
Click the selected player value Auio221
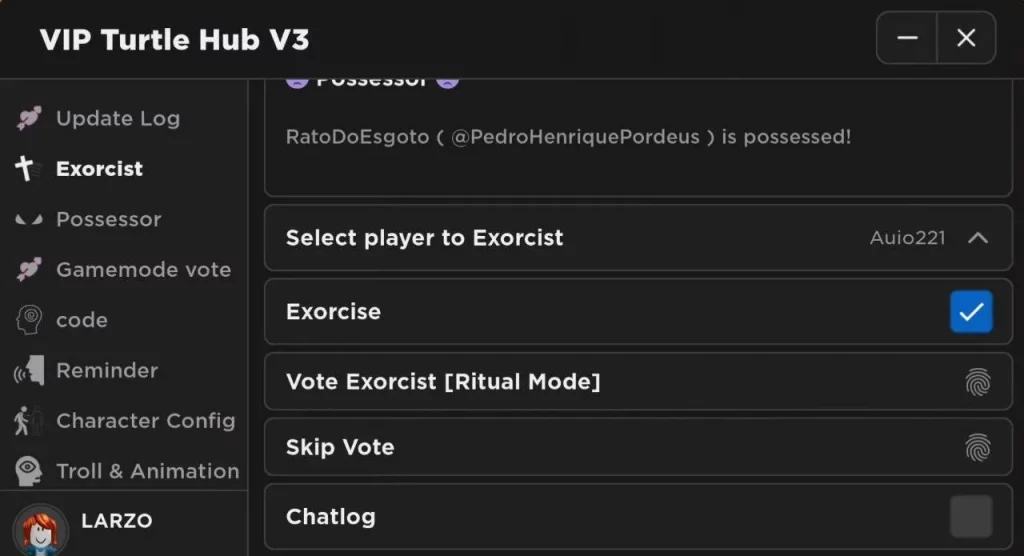tap(907, 239)
